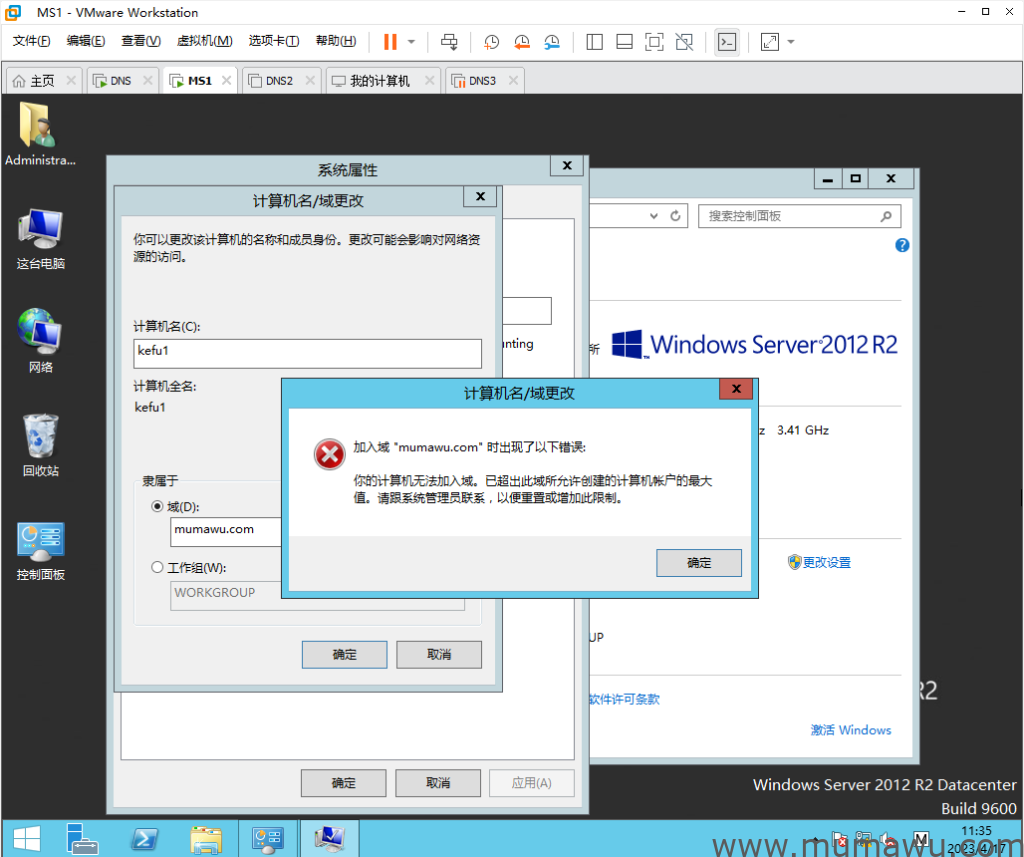The height and width of the screenshot is (857, 1024).
Task: Open the dropdown arrow beside pause button
Action: [x=411, y=42]
